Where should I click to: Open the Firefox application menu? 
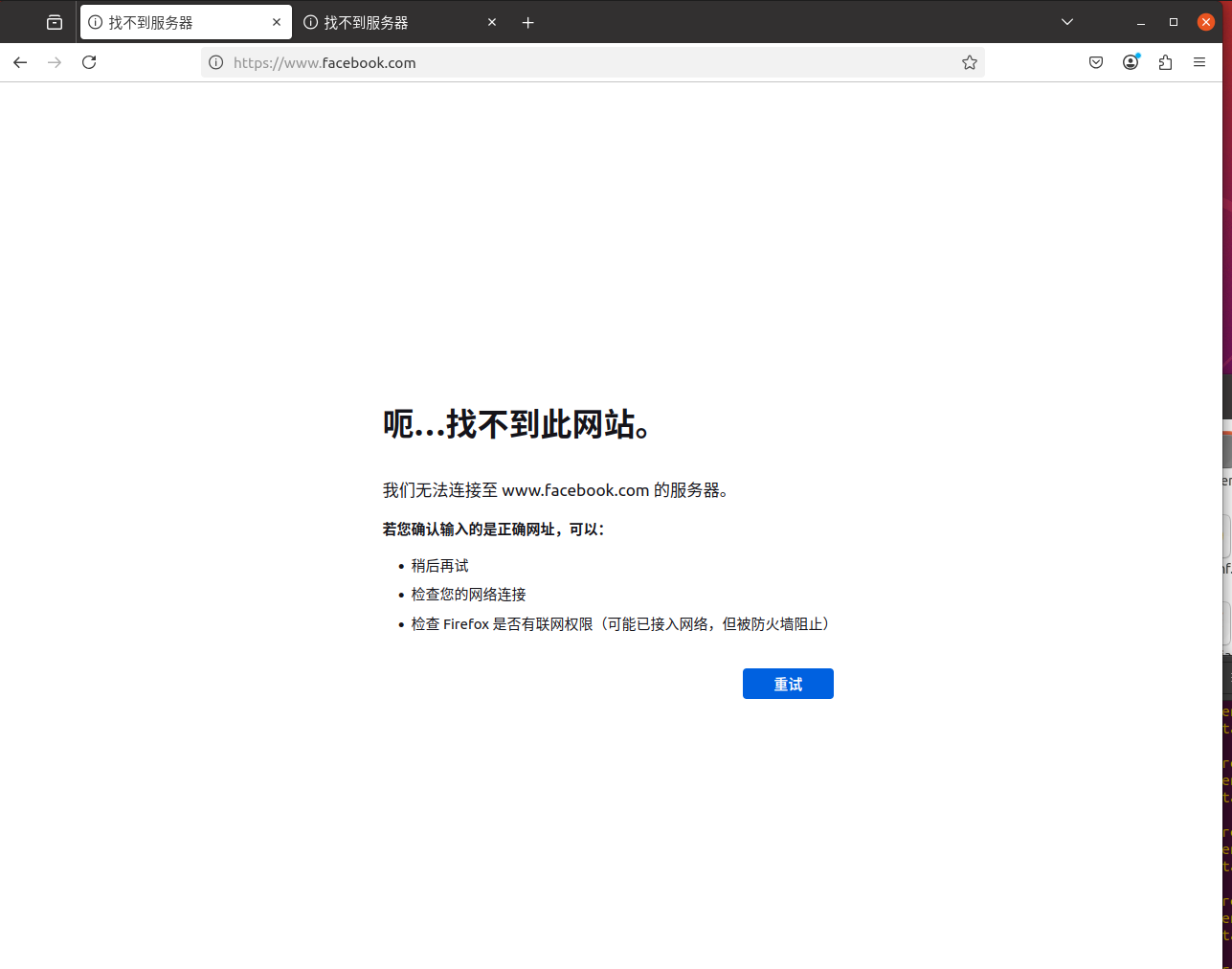coord(1198,62)
